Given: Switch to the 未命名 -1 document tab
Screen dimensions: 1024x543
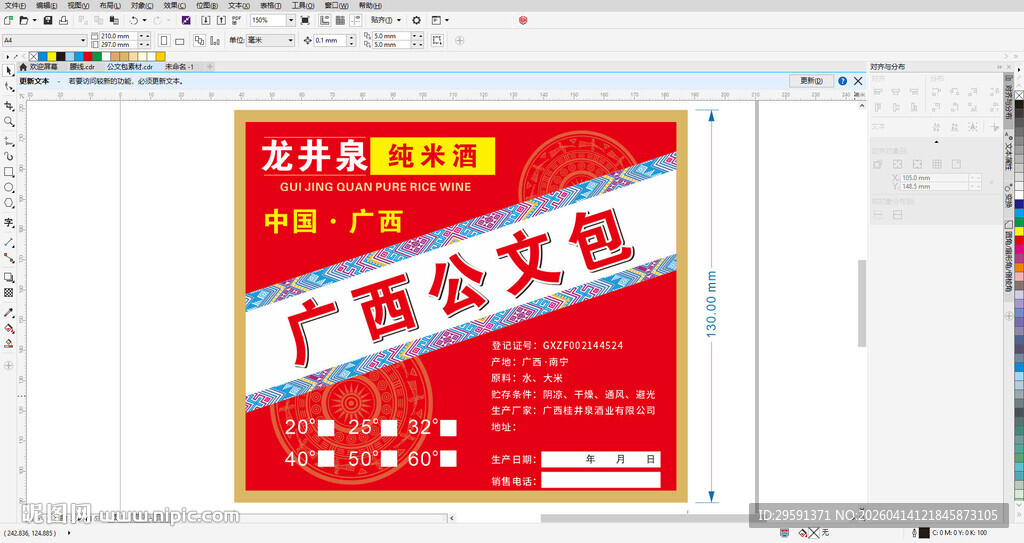Looking at the screenshot, I should [x=179, y=67].
